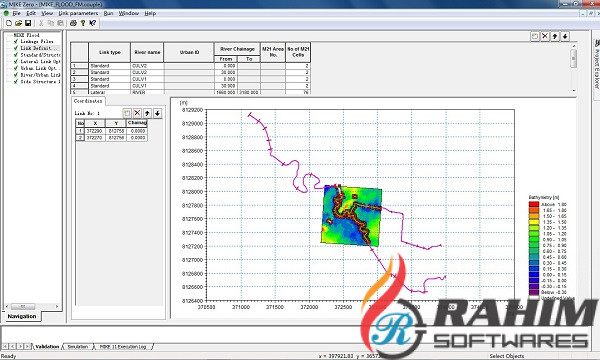Open the Run menu
Viewport: 600px width, 360px height.
(108, 13)
